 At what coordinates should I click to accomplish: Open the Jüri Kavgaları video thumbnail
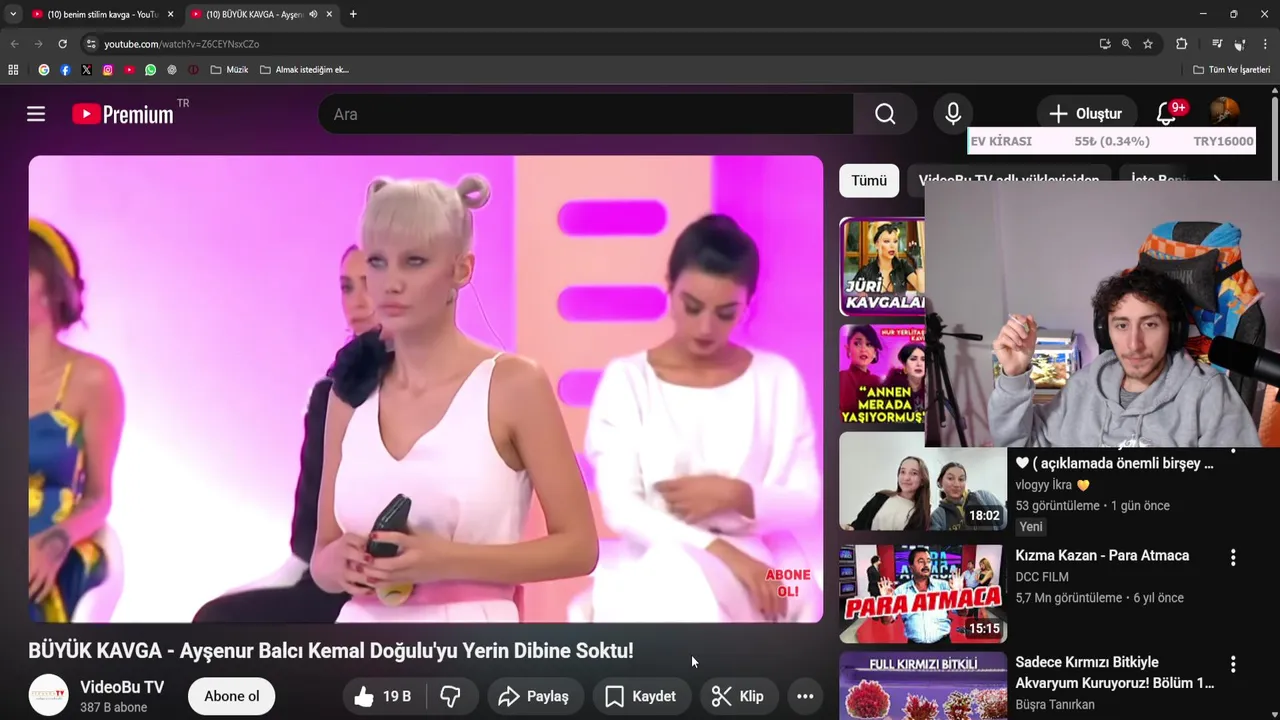tap(882, 266)
